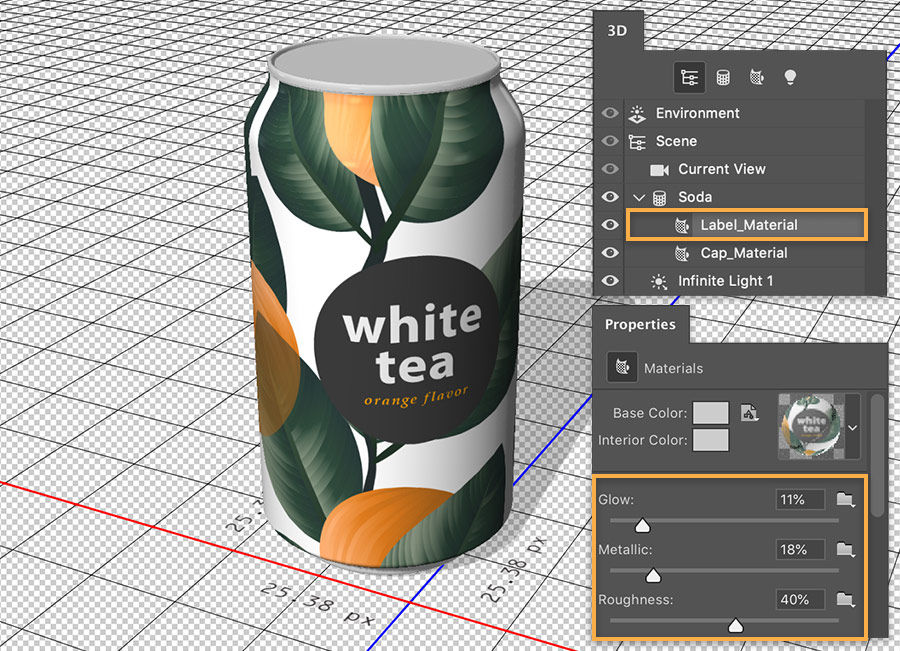Screen dimensions: 900x651
Task: Hide the Environment layer
Action: coord(610,112)
